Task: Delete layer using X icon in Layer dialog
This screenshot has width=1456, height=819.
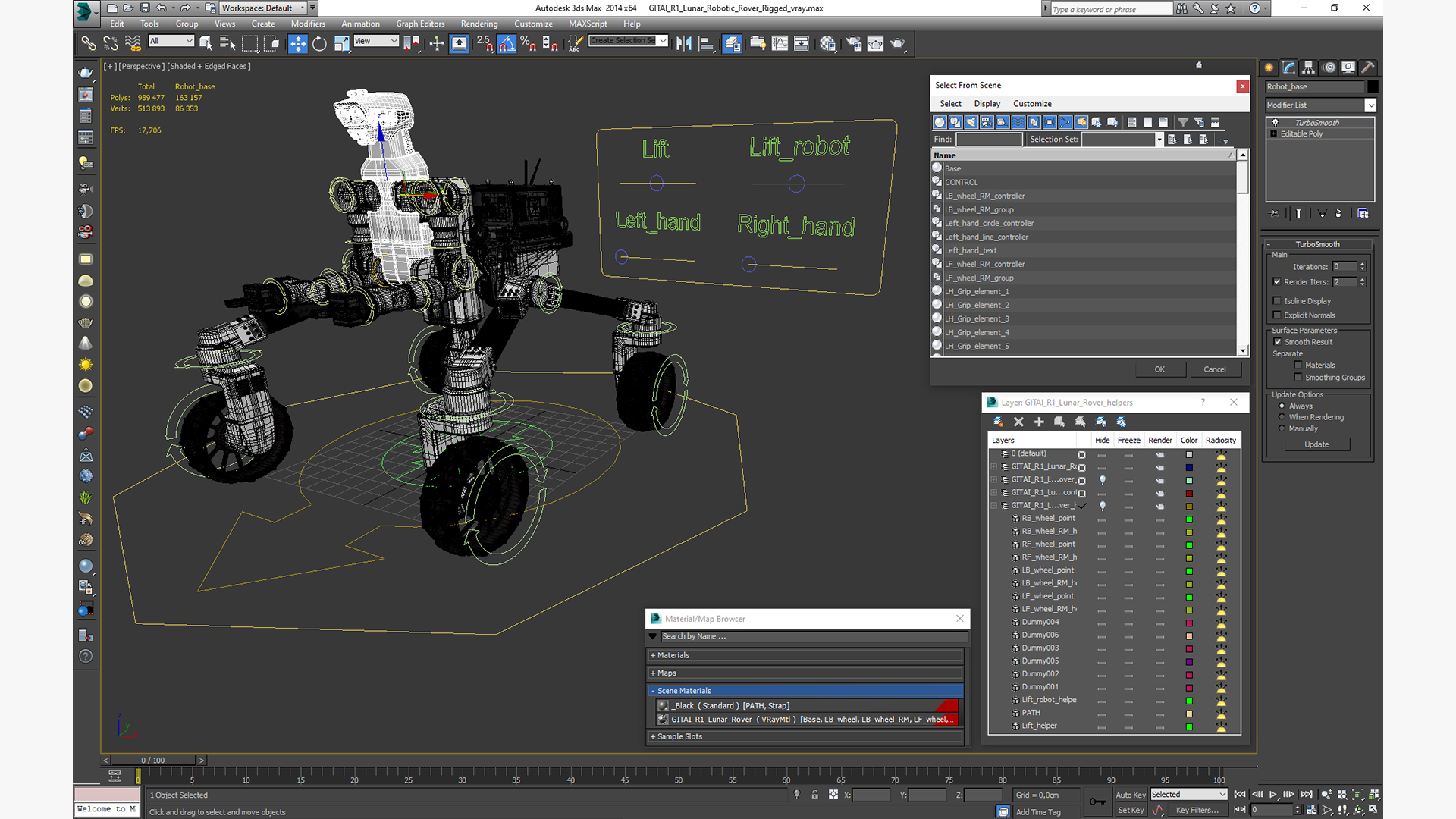Action: [x=1018, y=422]
